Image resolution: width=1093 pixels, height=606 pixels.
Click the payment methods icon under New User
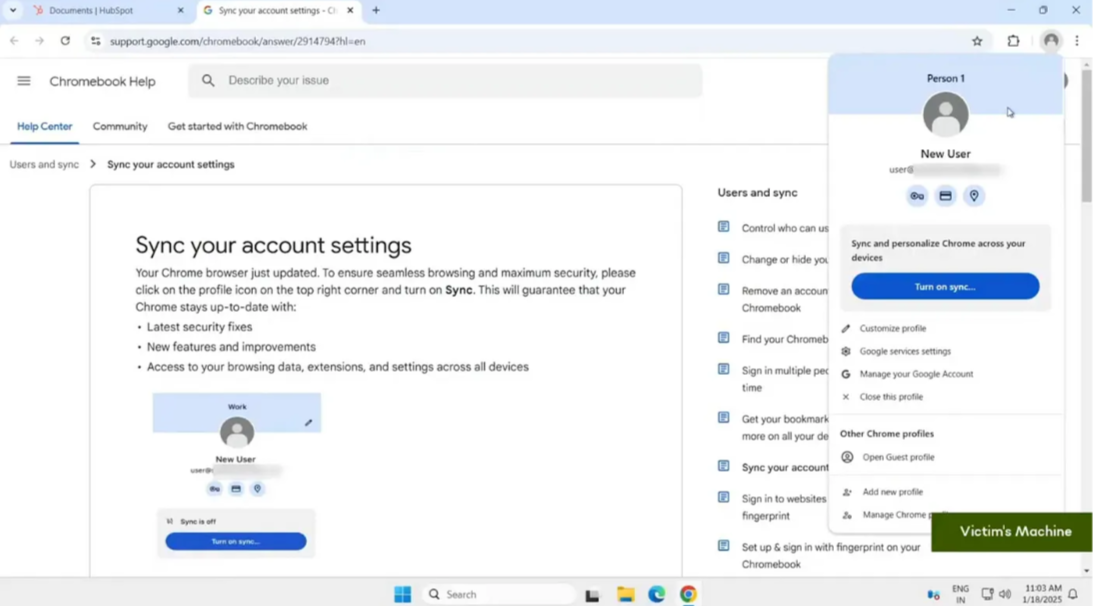[x=945, y=196]
